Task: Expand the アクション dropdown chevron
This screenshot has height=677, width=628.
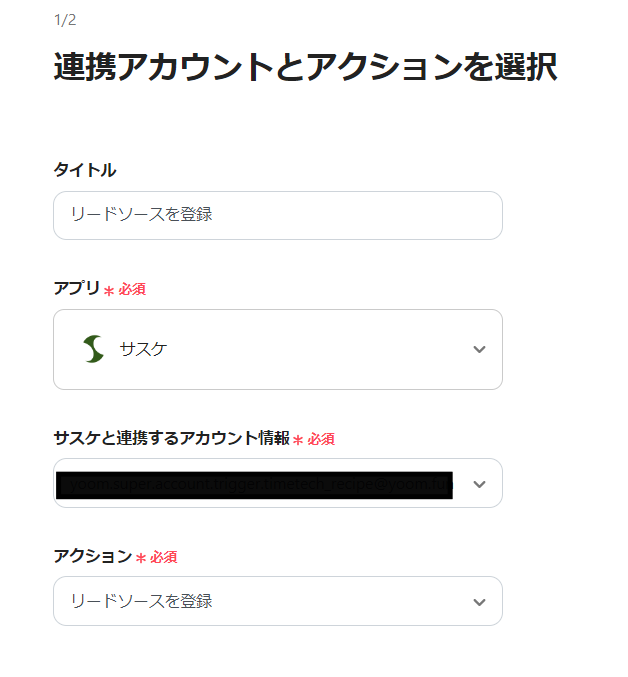Action: click(x=479, y=602)
